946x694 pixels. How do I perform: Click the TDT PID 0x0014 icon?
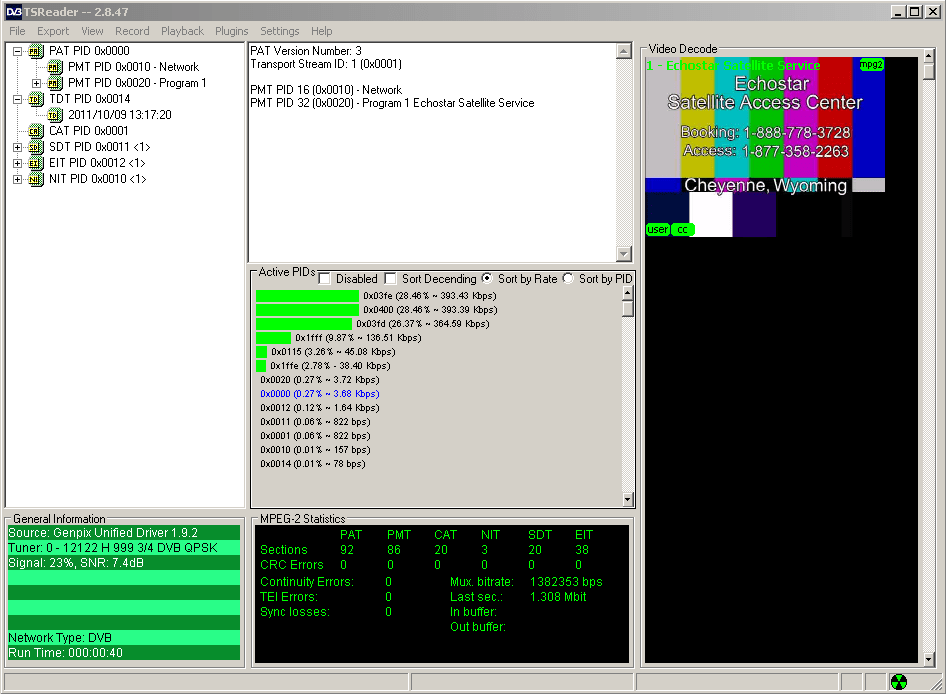[36, 99]
